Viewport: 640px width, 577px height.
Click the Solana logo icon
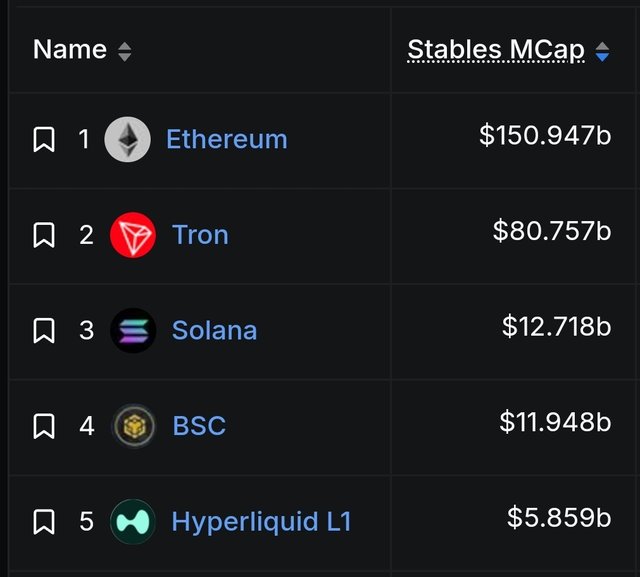(x=133, y=330)
